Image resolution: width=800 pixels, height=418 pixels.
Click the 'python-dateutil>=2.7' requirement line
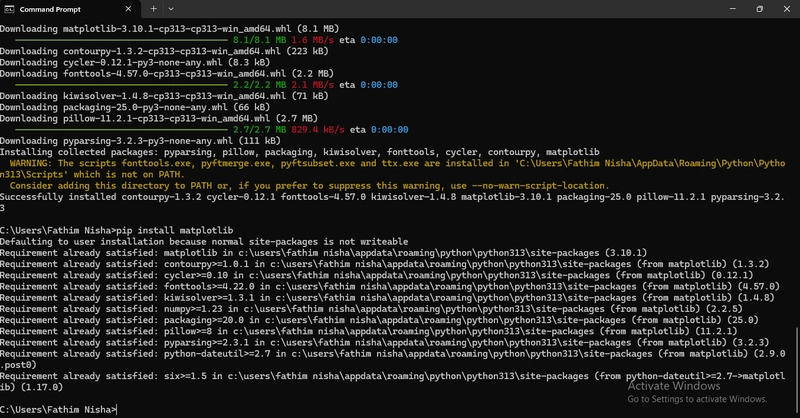pyautogui.click(x=393, y=360)
